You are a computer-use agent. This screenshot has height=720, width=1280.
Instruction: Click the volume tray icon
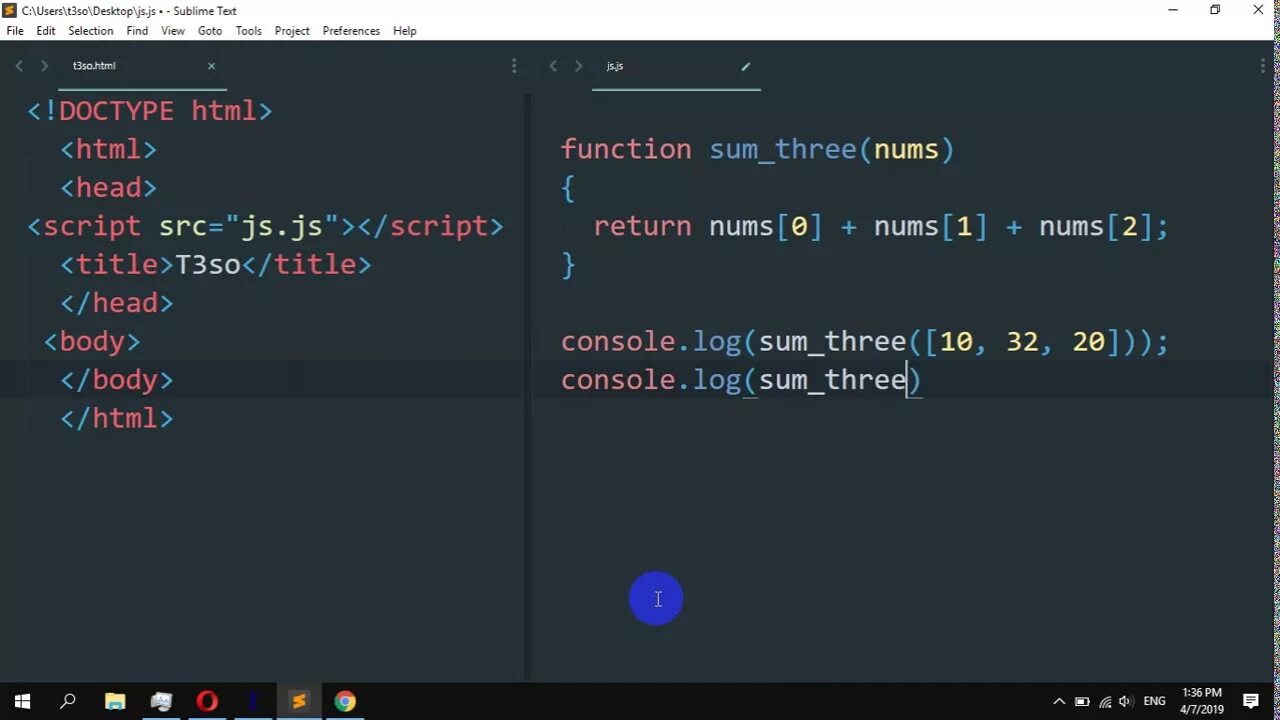[x=1126, y=701]
